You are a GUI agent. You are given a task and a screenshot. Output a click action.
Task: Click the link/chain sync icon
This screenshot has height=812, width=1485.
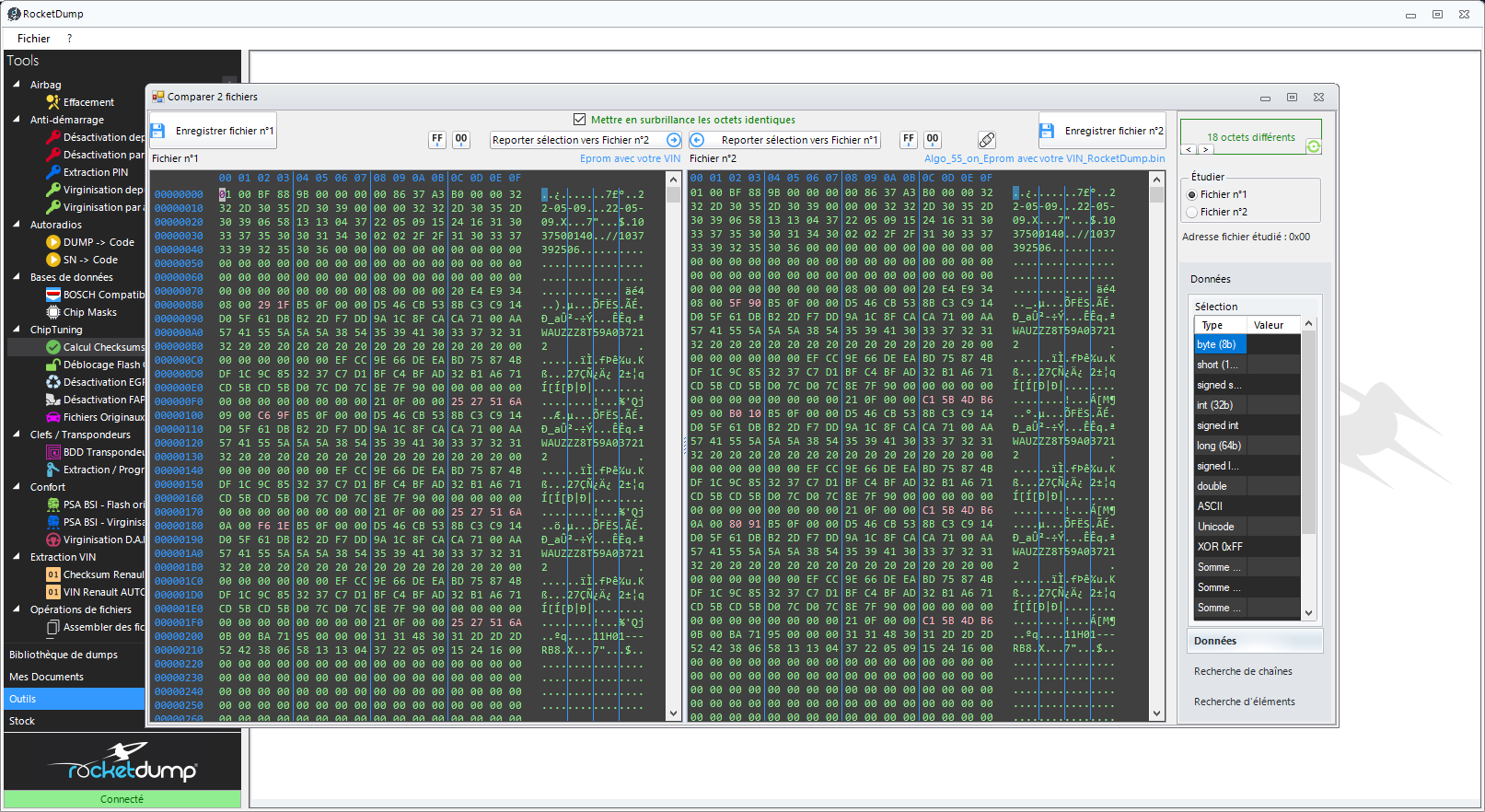(x=986, y=140)
